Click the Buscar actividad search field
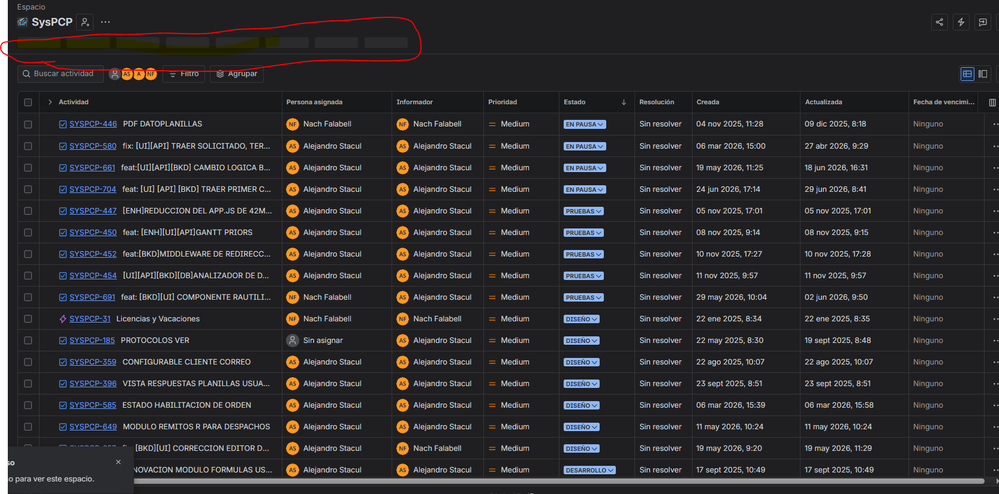Image resolution: width=999 pixels, height=494 pixels. click(x=61, y=74)
